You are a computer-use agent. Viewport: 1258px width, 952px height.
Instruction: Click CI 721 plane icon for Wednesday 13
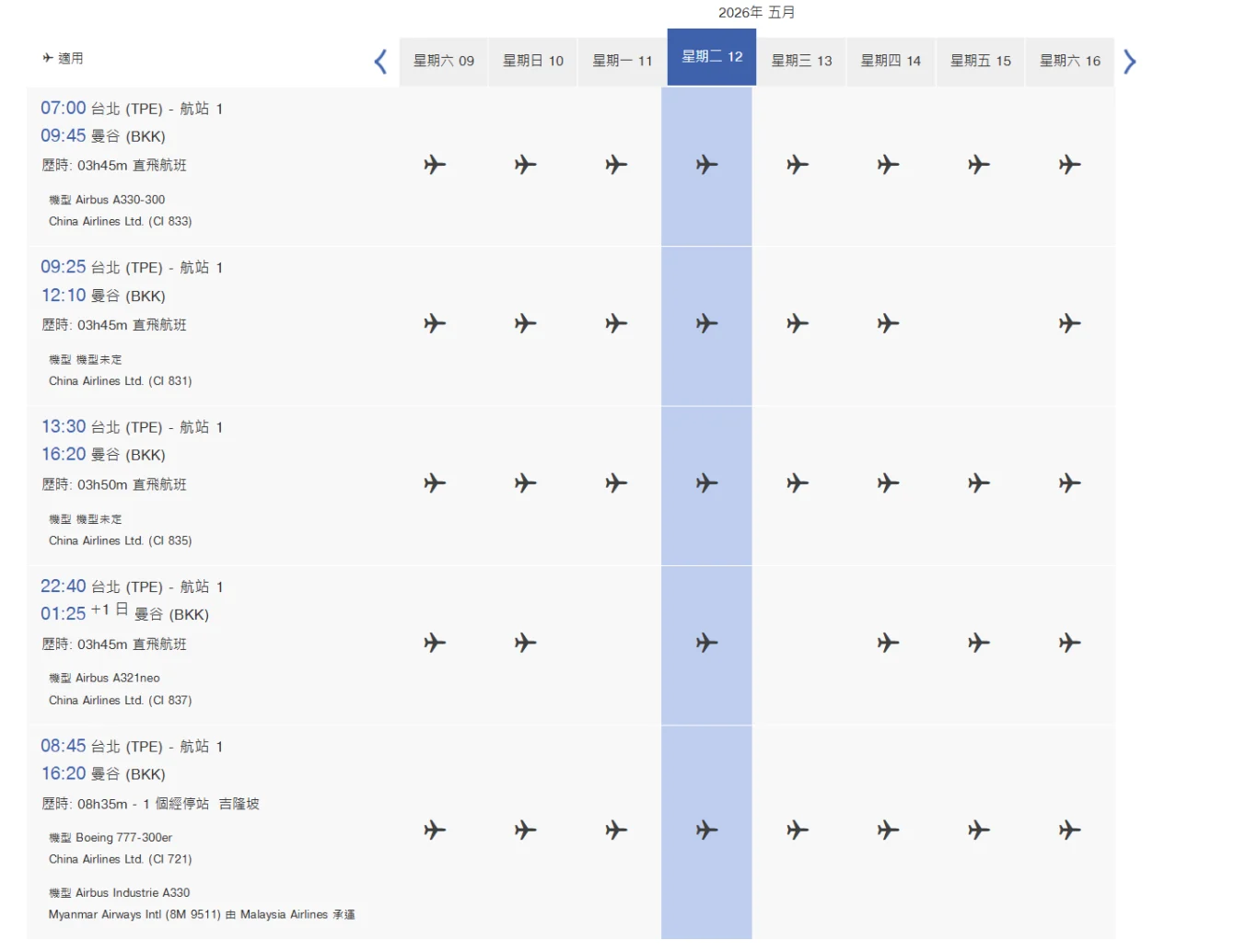pyautogui.click(x=798, y=830)
